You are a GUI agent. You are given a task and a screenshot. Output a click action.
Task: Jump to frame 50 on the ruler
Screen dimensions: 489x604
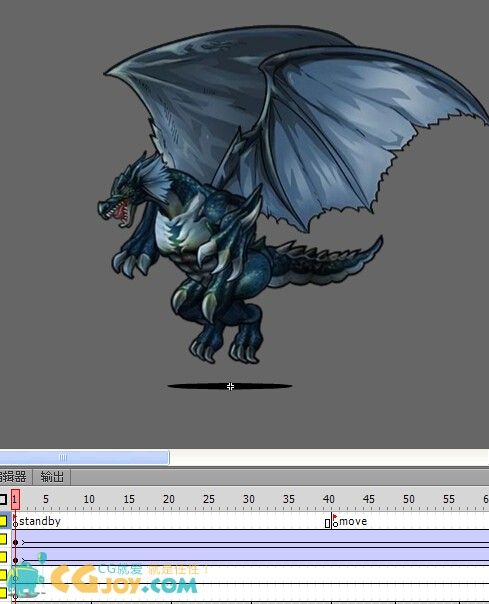pyautogui.click(x=408, y=499)
